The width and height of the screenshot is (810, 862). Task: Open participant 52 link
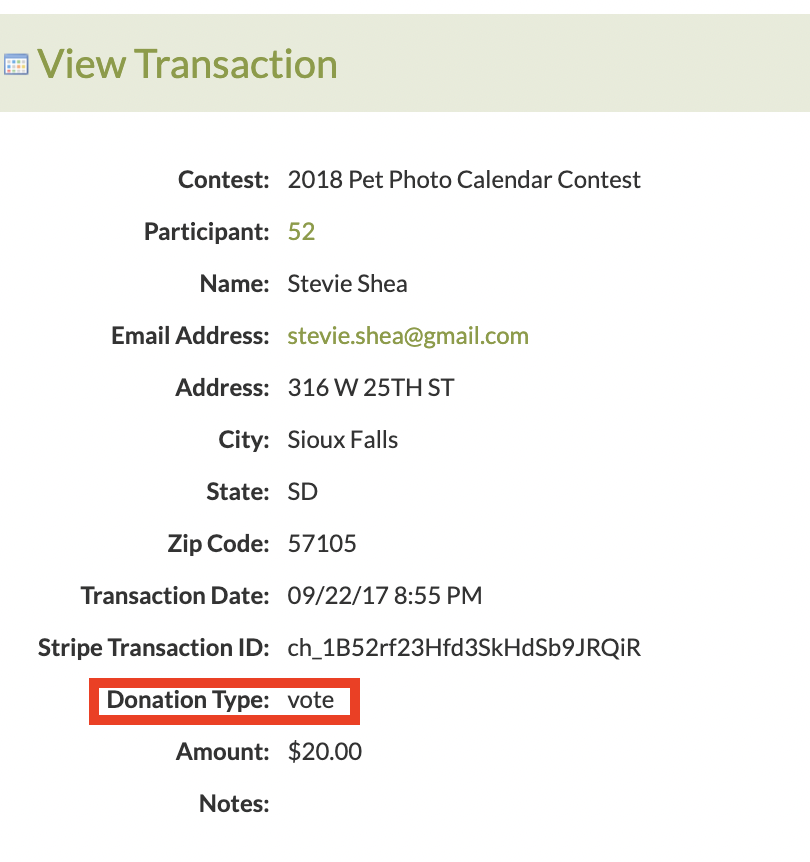coord(301,231)
